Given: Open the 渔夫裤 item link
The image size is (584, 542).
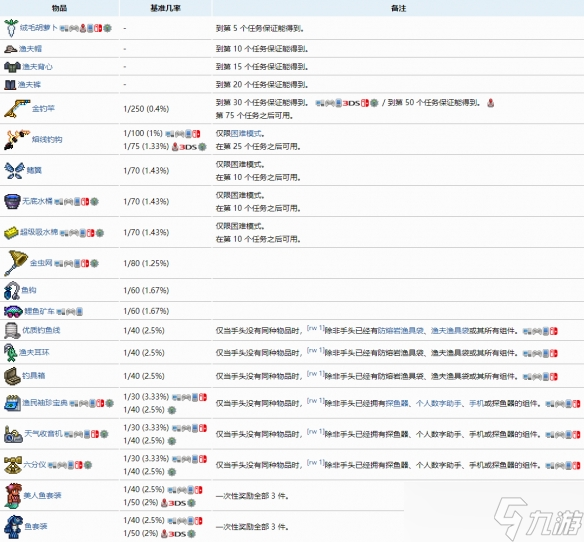Looking at the screenshot, I should (x=29, y=85).
